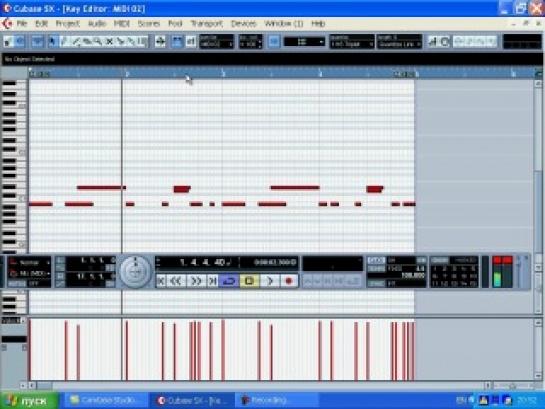Open the controller lane type dropdown
The width and height of the screenshot is (545, 409).
pyautogui.click(x=14, y=321)
